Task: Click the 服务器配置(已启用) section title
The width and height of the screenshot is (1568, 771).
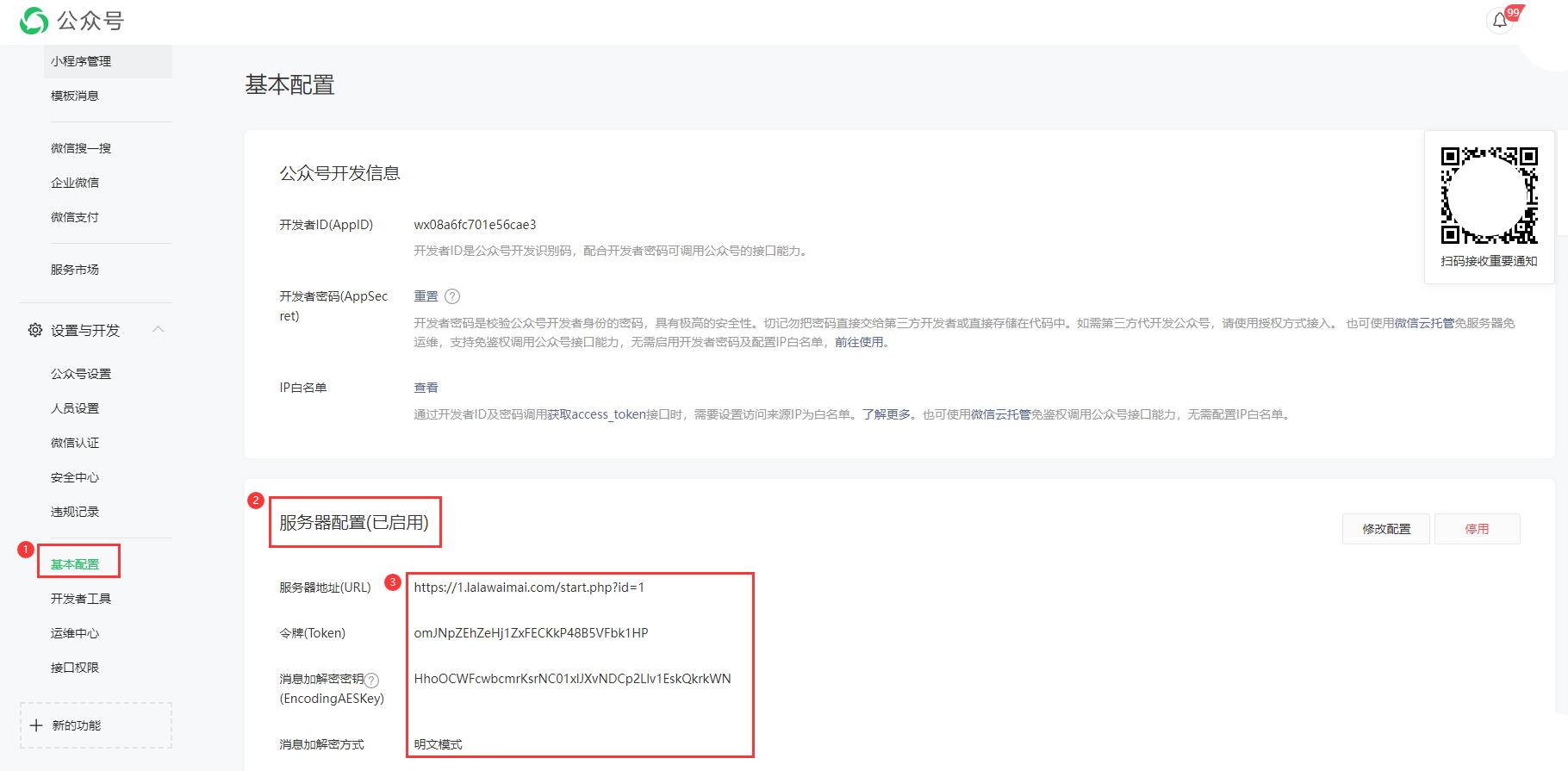Action: click(x=354, y=523)
